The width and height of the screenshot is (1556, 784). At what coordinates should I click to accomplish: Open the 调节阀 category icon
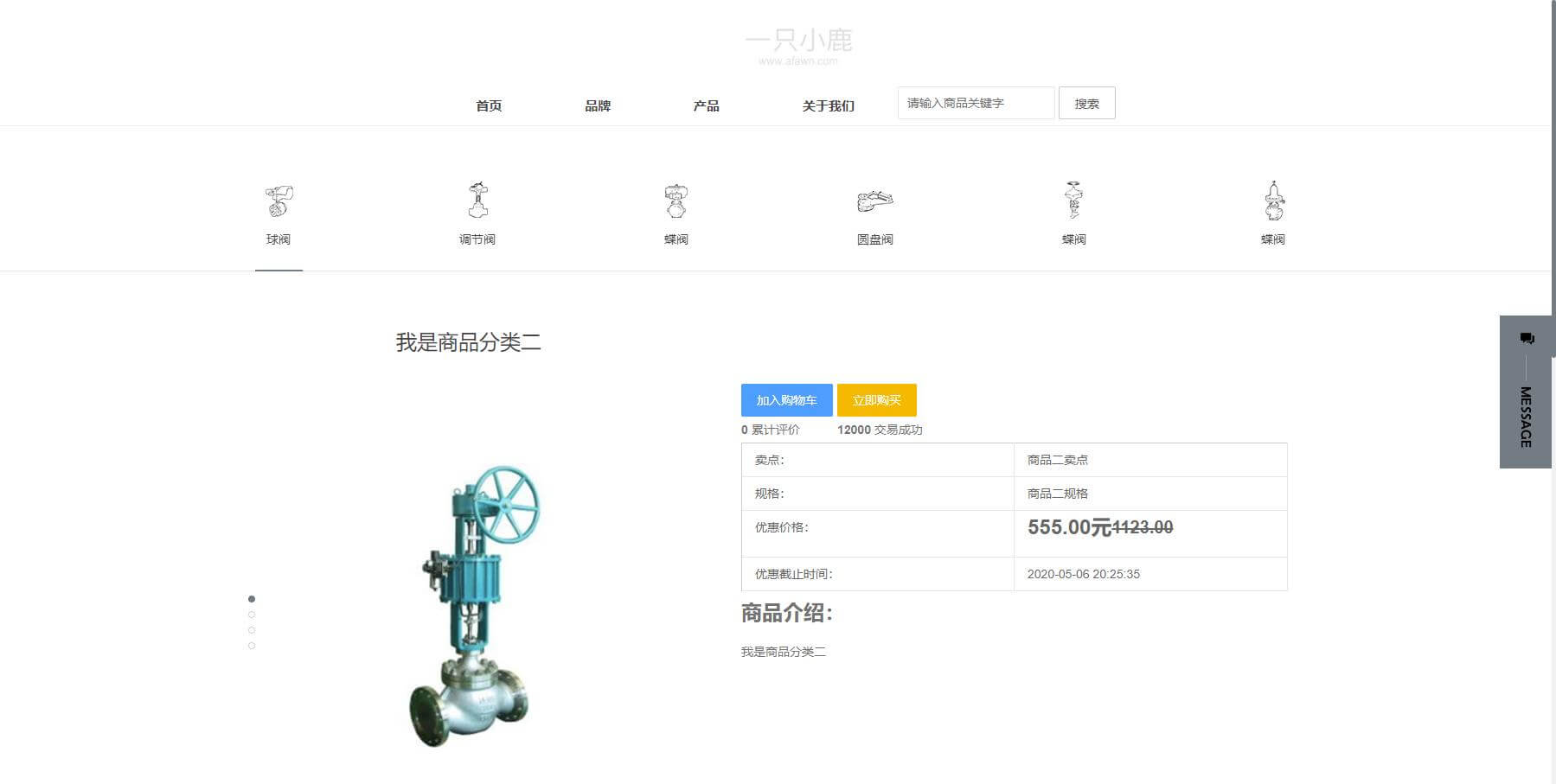(x=477, y=201)
